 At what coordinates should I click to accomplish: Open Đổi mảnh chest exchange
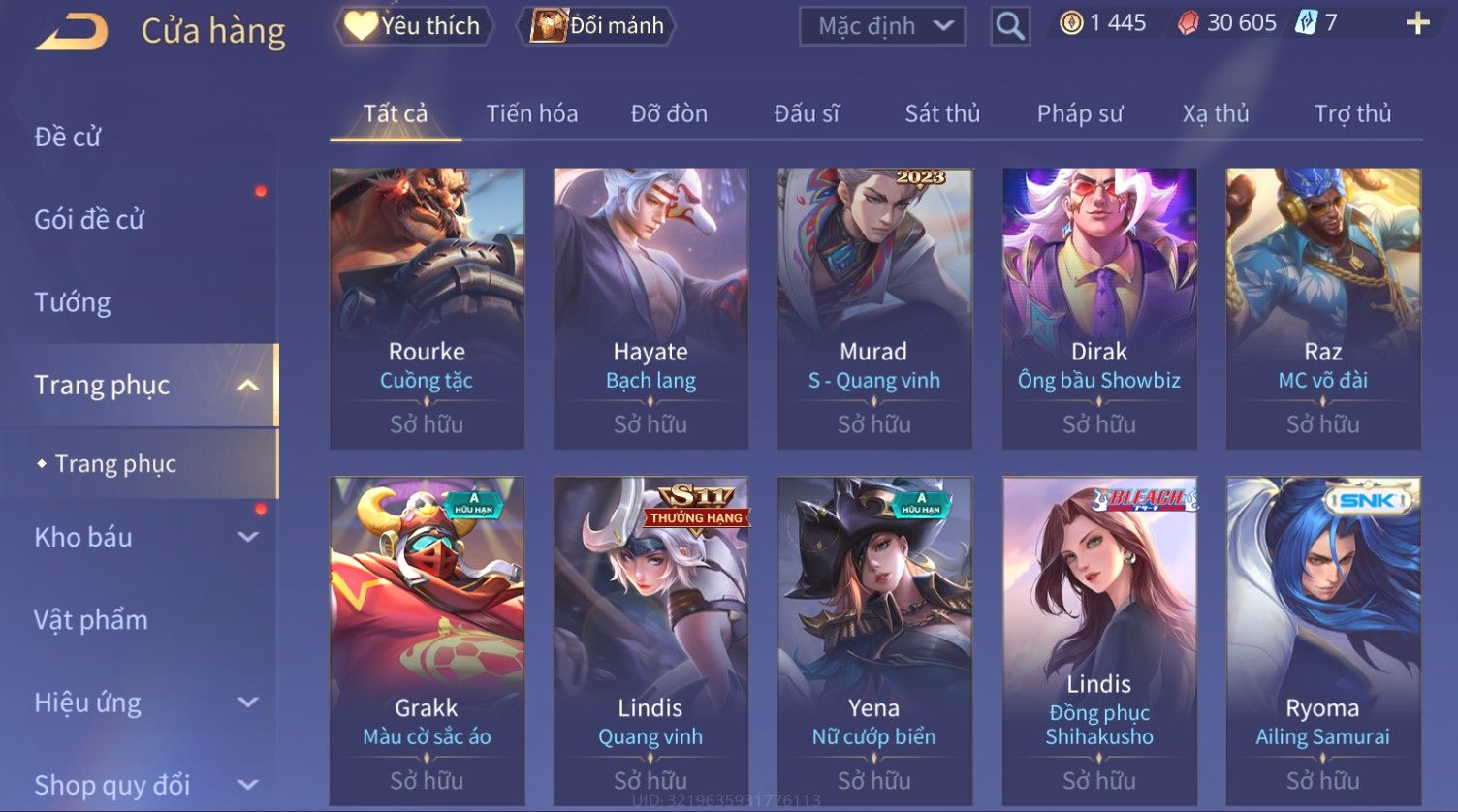pos(598,26)
